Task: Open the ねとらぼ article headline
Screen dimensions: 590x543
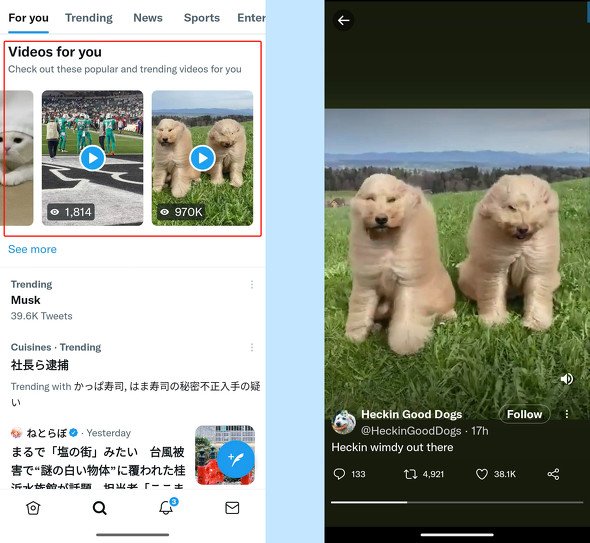Action: tap(99, 468)
